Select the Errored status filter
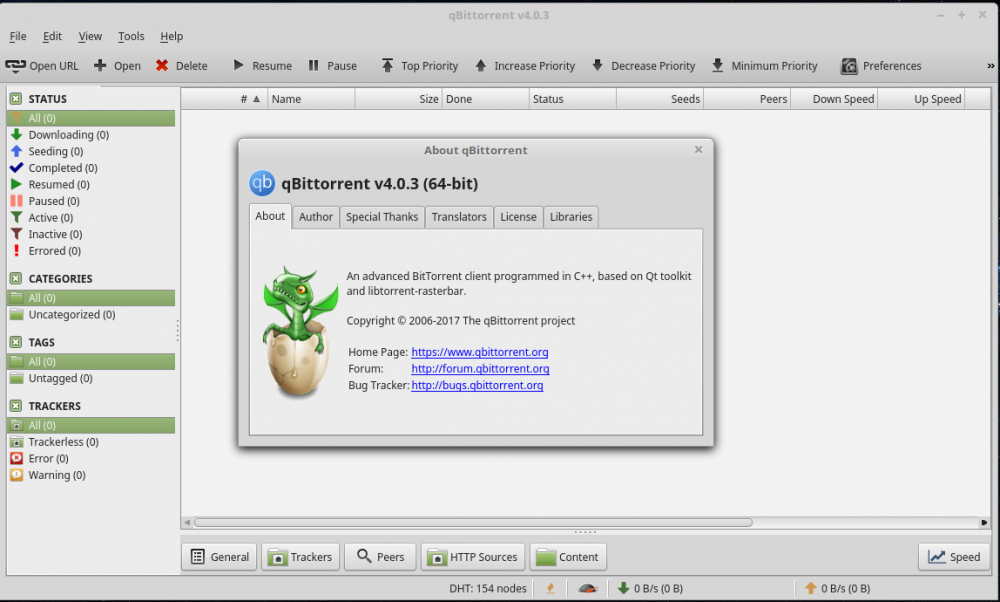The width and height of the screenshot is (1000, 602). click(x=91, y=251)
